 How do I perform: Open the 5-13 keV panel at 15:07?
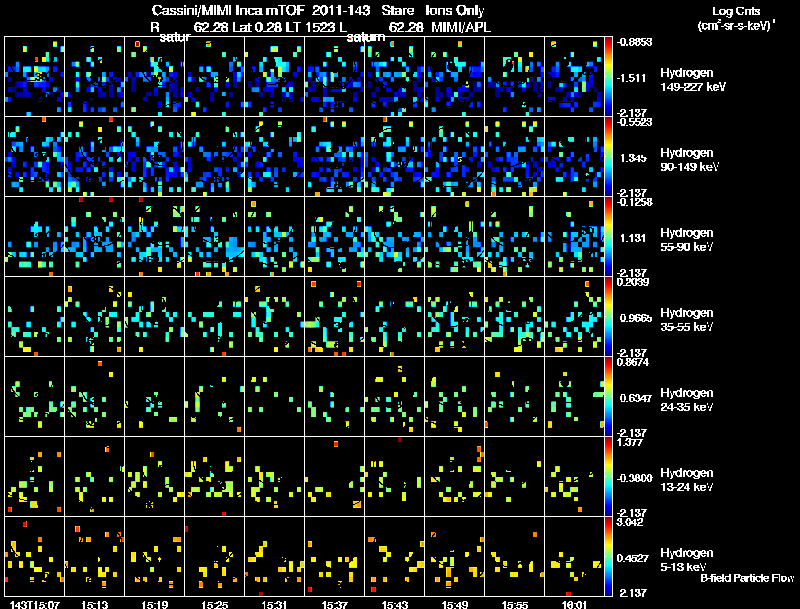(x=34, y=557)
